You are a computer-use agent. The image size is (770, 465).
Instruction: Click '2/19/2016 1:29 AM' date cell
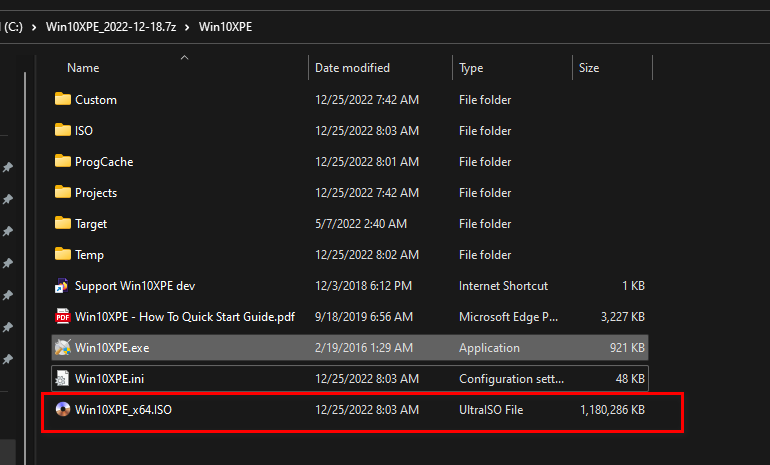coord(364,348)
